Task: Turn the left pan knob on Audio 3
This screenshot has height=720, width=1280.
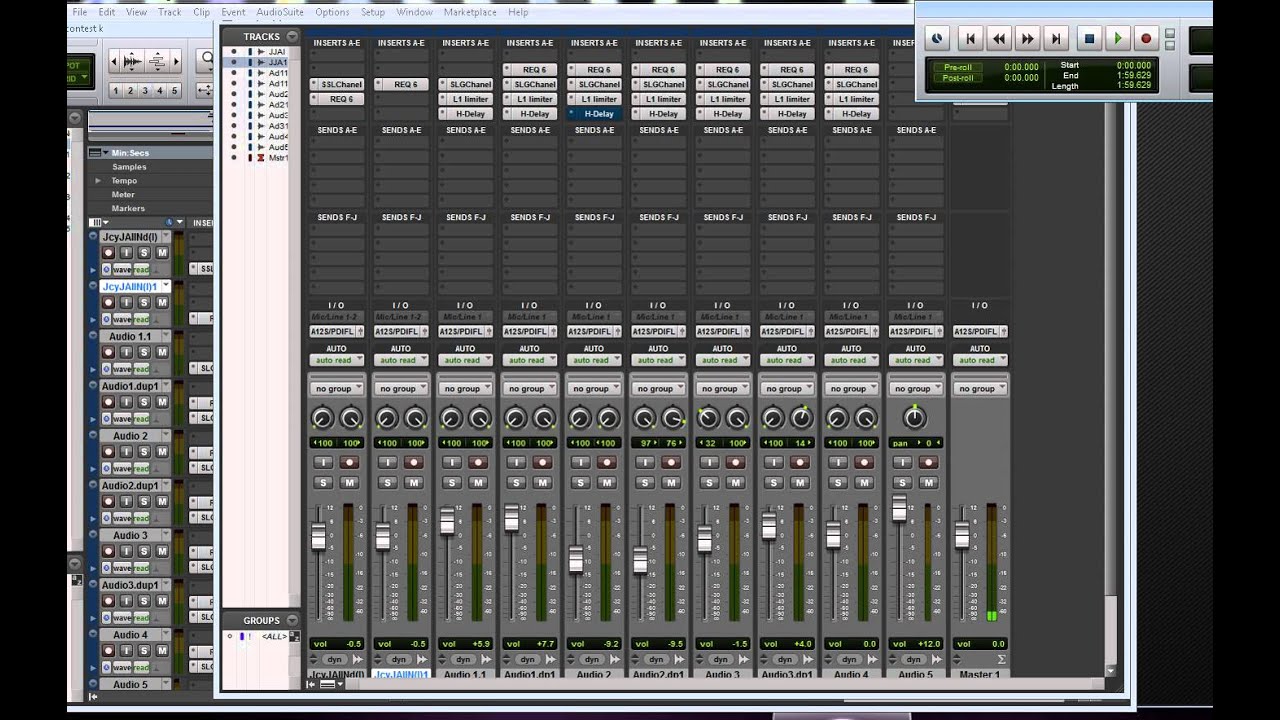Action: [708, 418]
